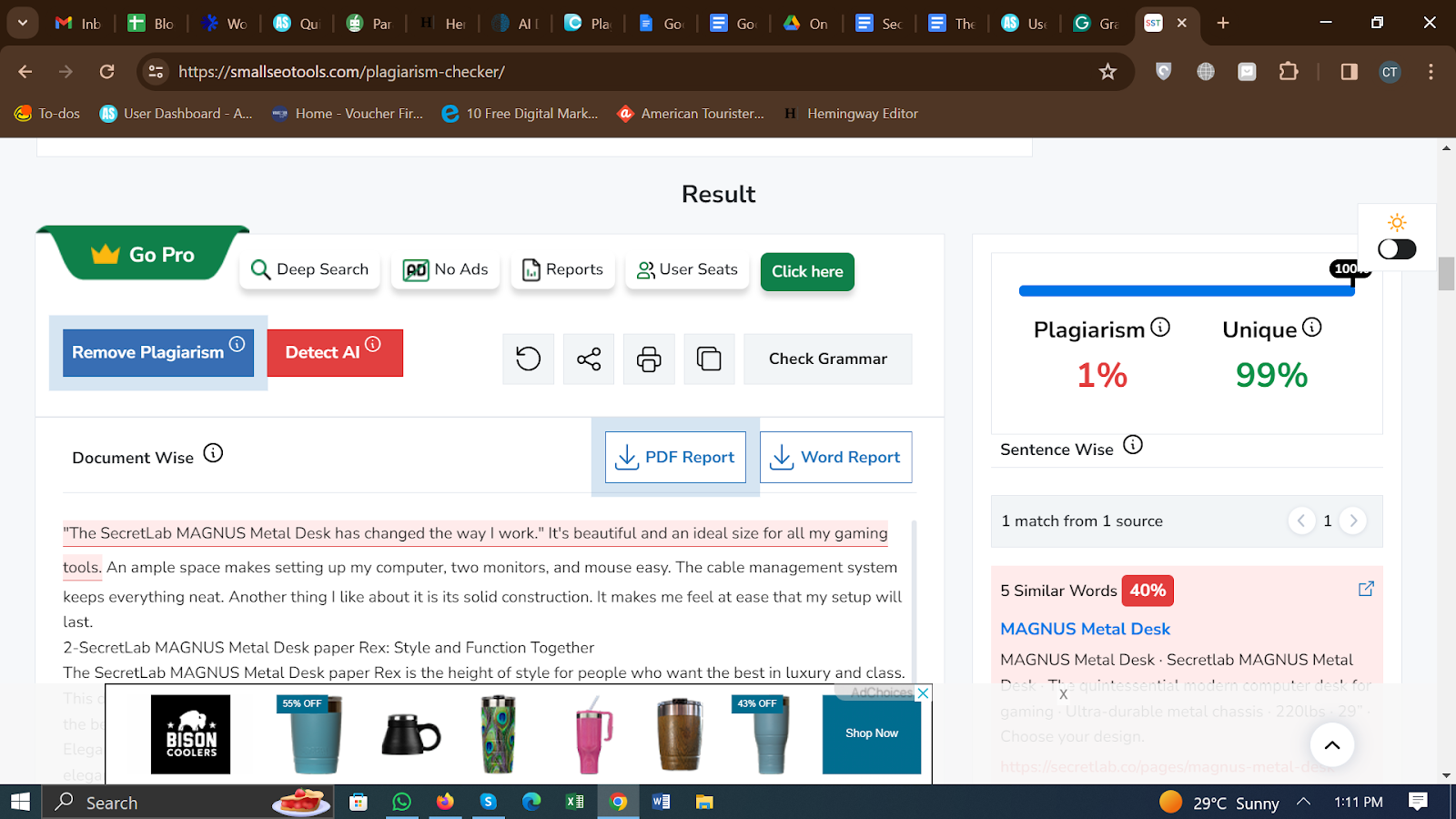
Task: Open the weather widget showing 29°C Sunny
Action: pos(1219,802)
